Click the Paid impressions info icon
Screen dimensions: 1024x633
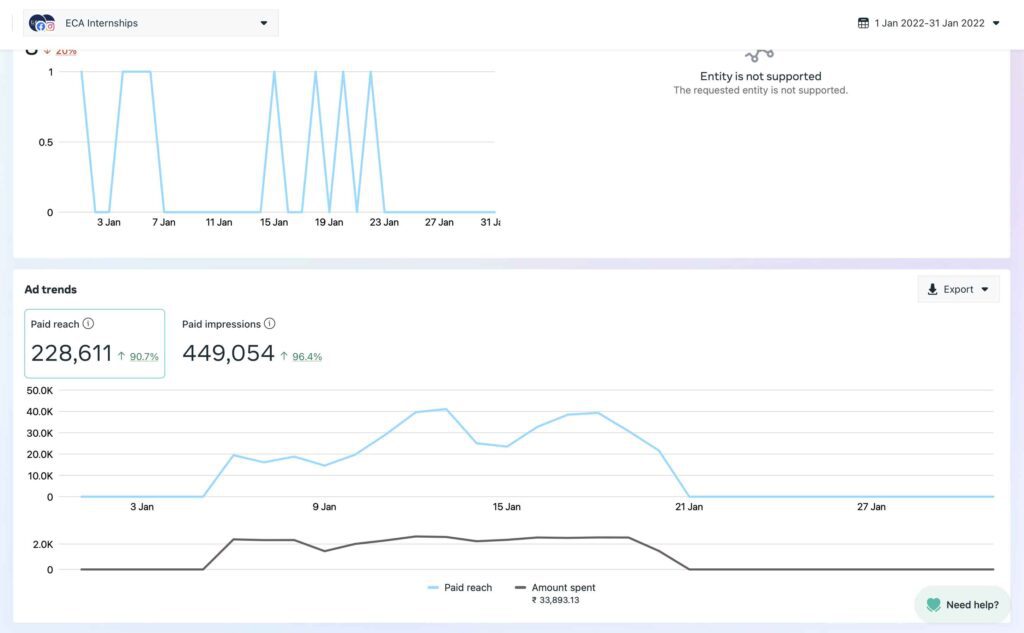(x=270, y=324)
